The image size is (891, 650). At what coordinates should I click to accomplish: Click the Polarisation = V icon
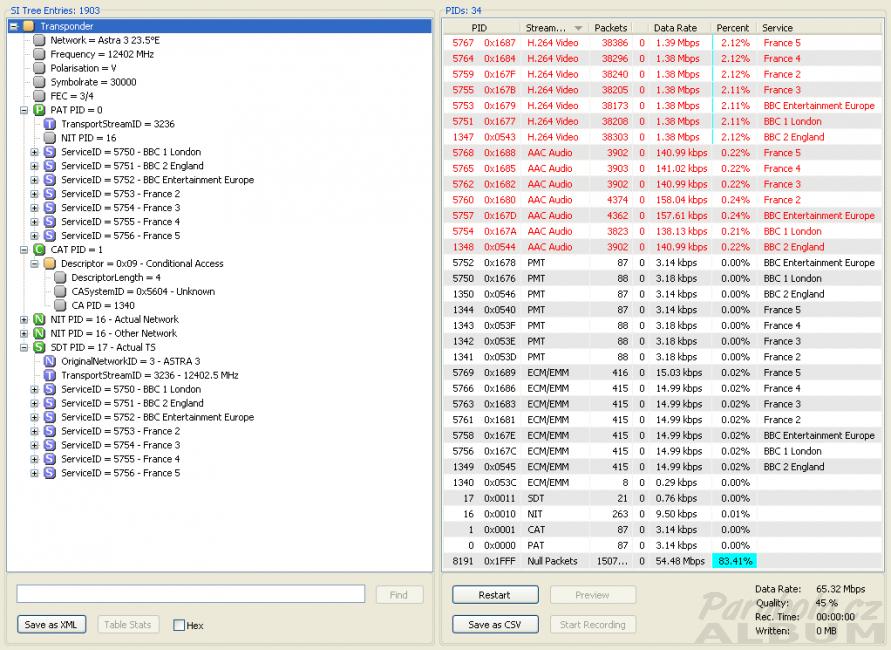39,68
